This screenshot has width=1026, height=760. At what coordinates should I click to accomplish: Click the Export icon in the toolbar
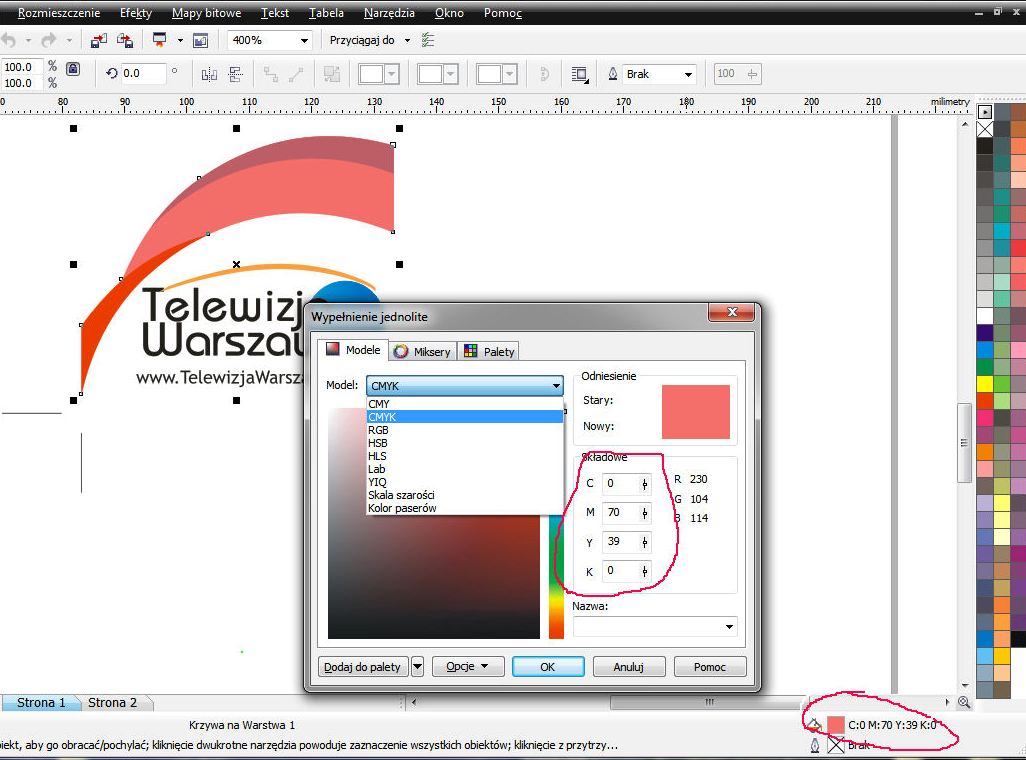[125, 41]
